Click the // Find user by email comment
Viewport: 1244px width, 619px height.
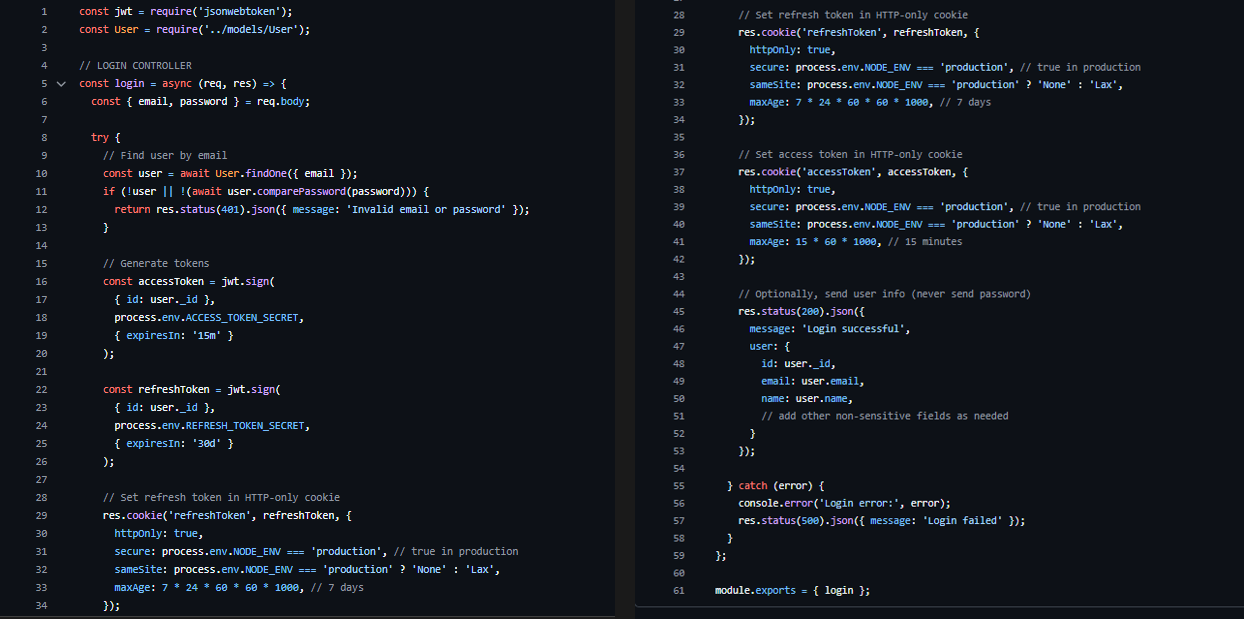coord(165,156)
